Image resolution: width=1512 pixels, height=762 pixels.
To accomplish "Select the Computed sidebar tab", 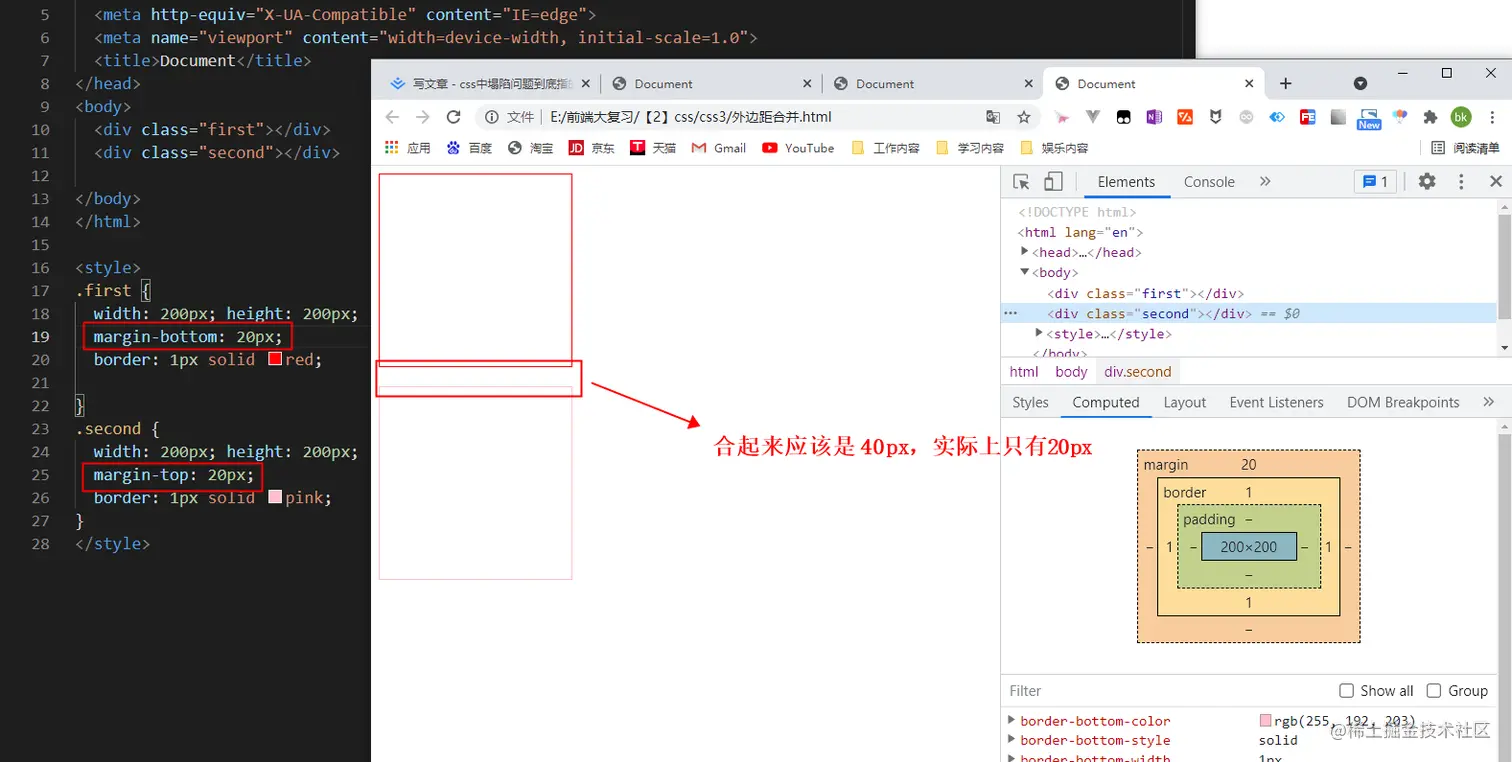I will (x=1106, y=402).
